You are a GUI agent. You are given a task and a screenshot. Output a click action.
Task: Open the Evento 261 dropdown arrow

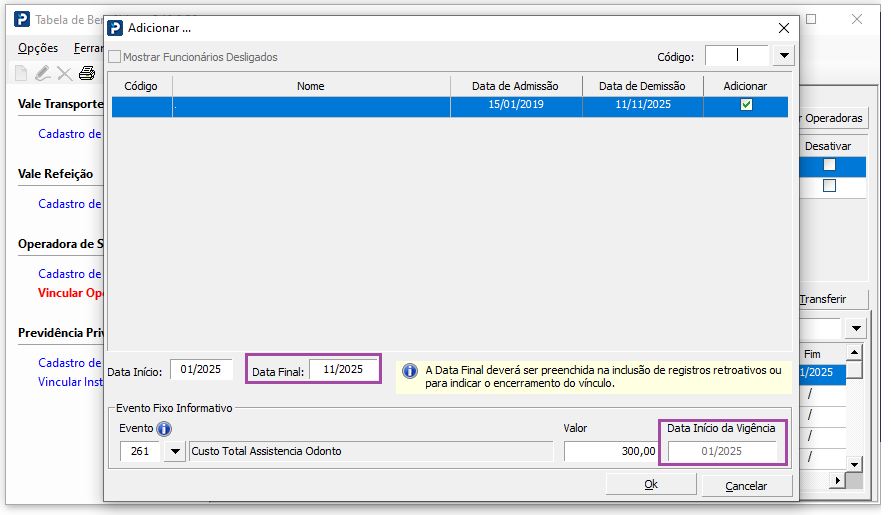[175, 451]
